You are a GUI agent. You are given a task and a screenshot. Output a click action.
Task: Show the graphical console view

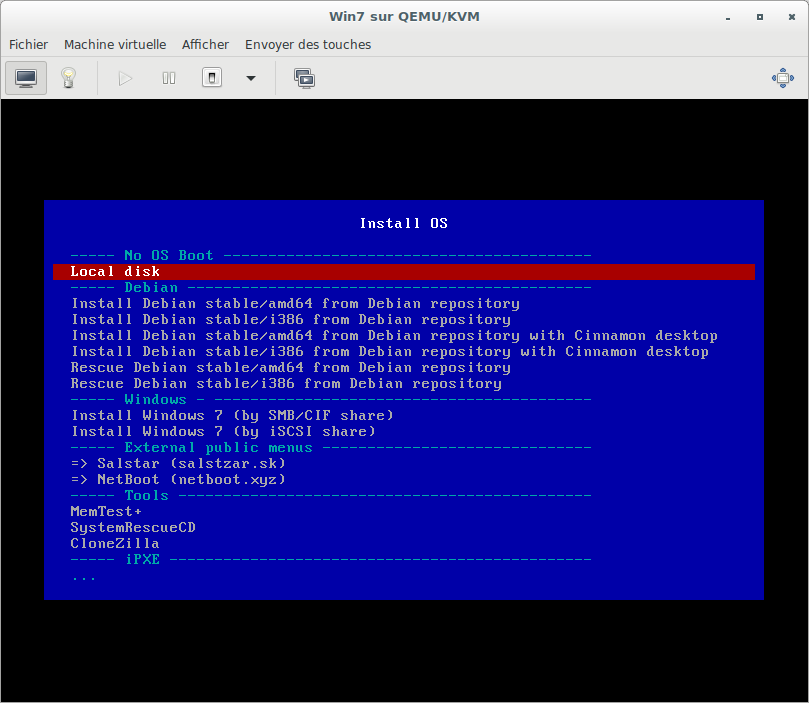26,78
